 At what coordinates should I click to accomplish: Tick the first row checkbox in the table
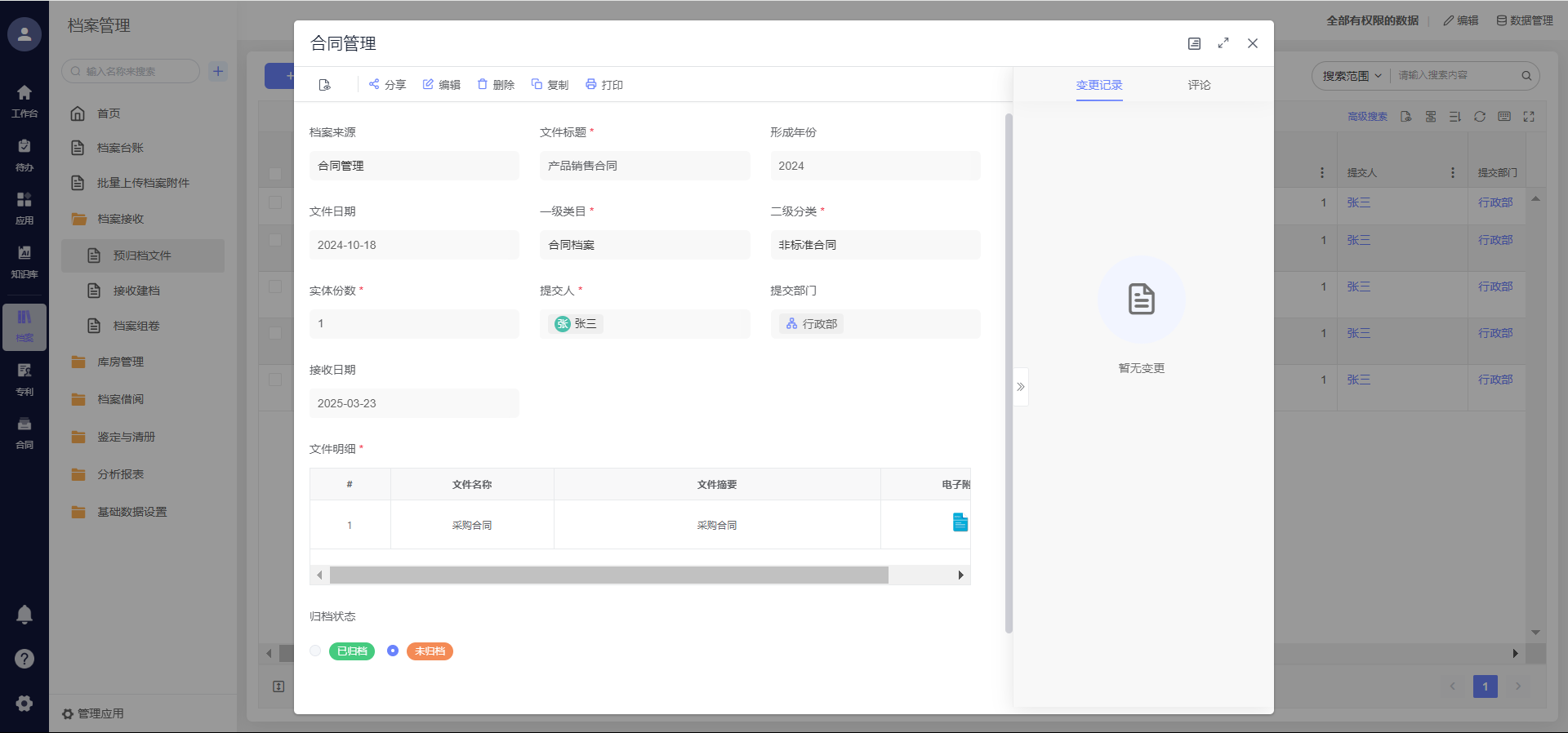tap(275, 202)
